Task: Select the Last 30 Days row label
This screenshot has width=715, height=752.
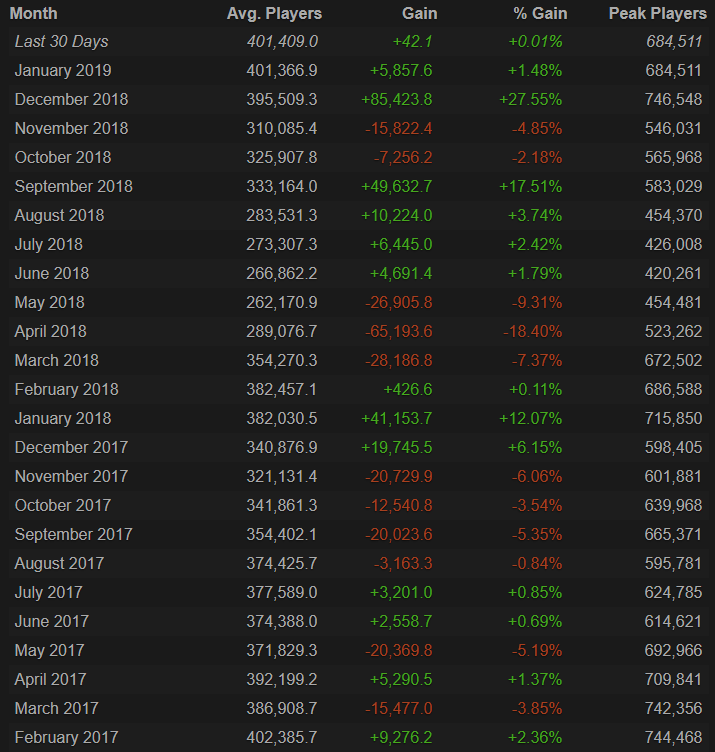Action: point(61,42)
